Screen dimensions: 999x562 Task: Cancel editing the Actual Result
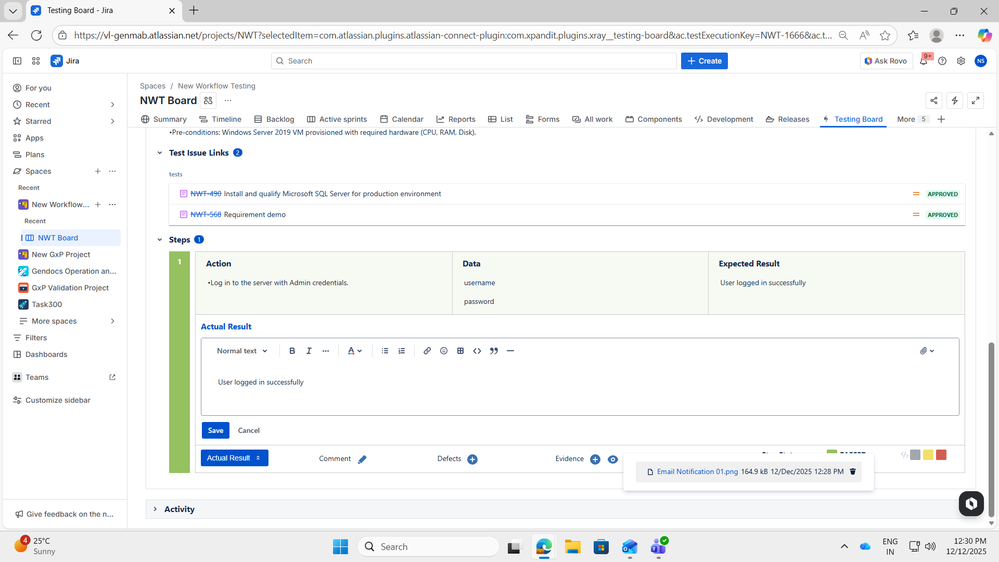pyautogui.click(x=248, y=430)
